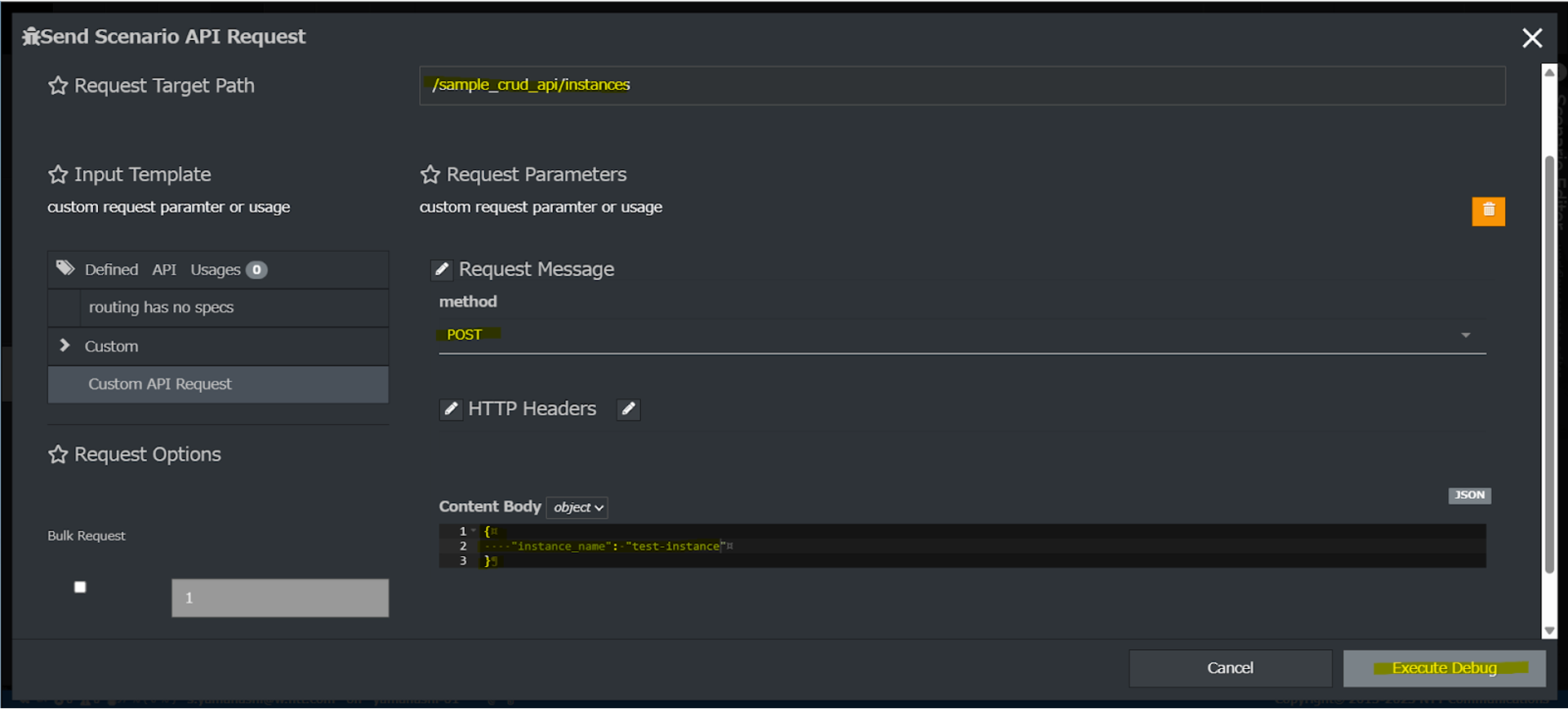Image resolution: width=1568 pixels, height=709 pixels.
Task: Click star icon next to Request Options
Action: tap(58, 455)
